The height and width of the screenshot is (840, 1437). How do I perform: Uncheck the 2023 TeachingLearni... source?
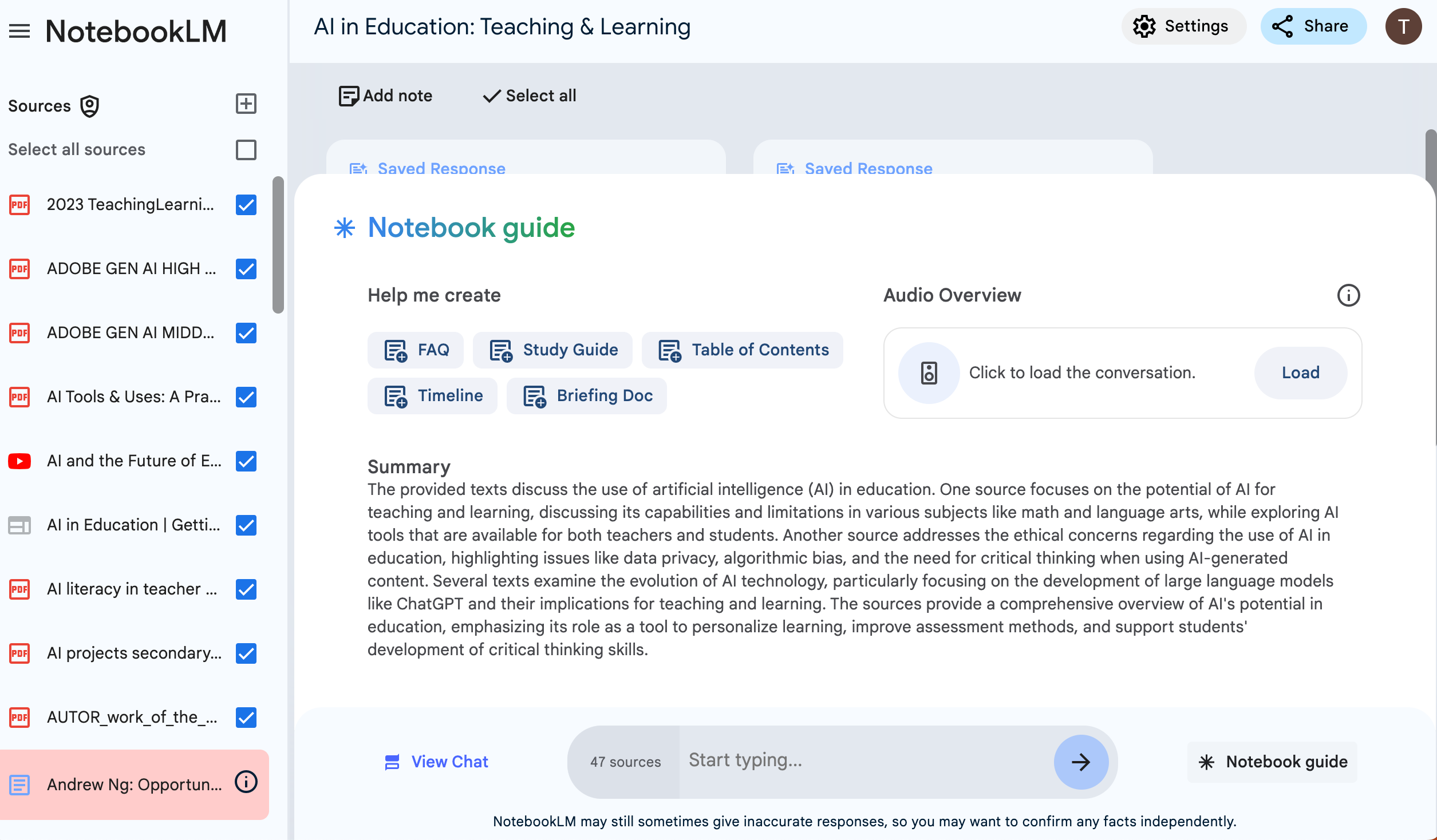click(246, 205)
